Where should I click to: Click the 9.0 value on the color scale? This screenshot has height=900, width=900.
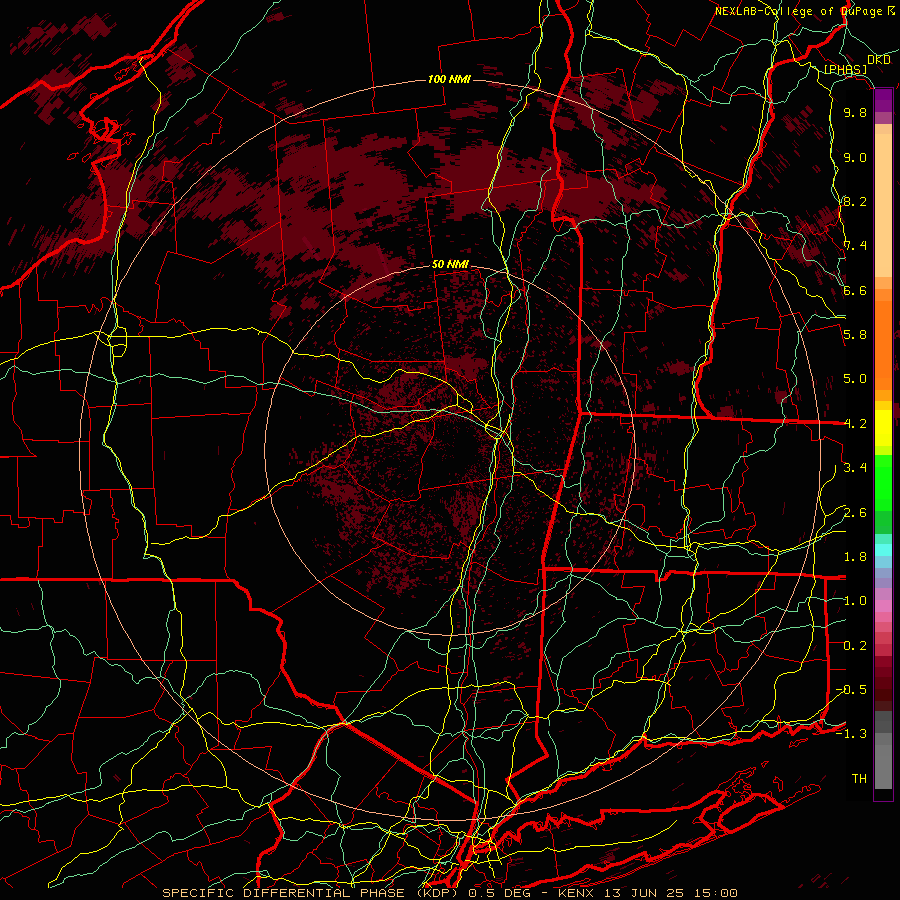click(855, 157)
